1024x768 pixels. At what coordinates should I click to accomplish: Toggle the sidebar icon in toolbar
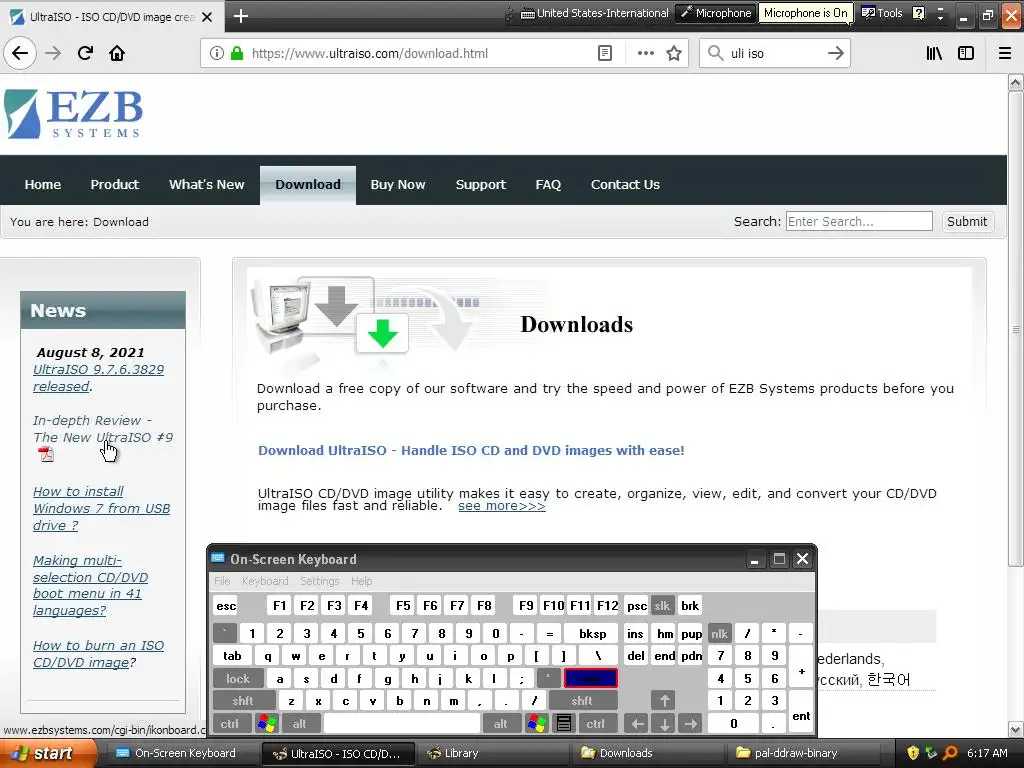click(966, 54)
